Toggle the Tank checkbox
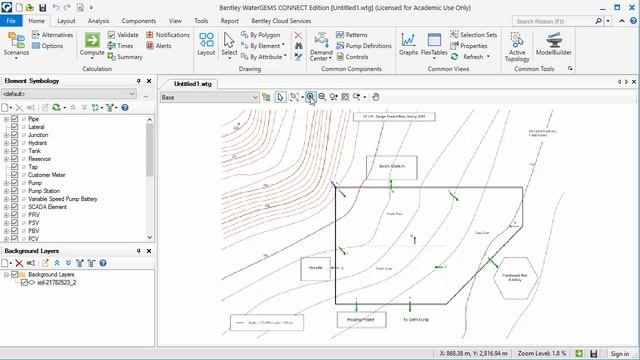 [x=15, y=151]
